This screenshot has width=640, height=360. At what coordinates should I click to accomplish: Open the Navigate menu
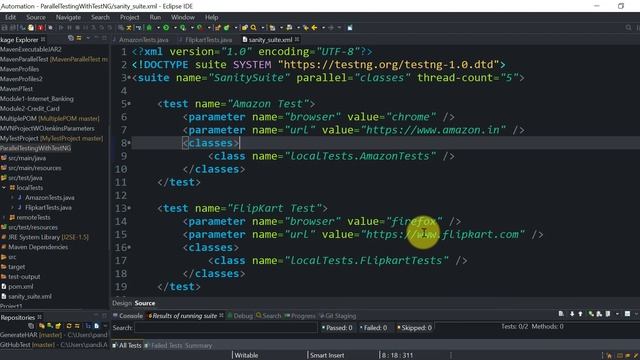(x=68, y=17)
